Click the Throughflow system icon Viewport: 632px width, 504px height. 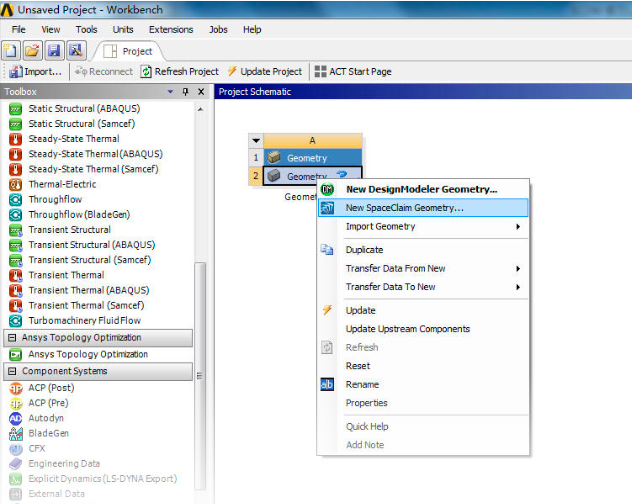(x=15, y=200)
